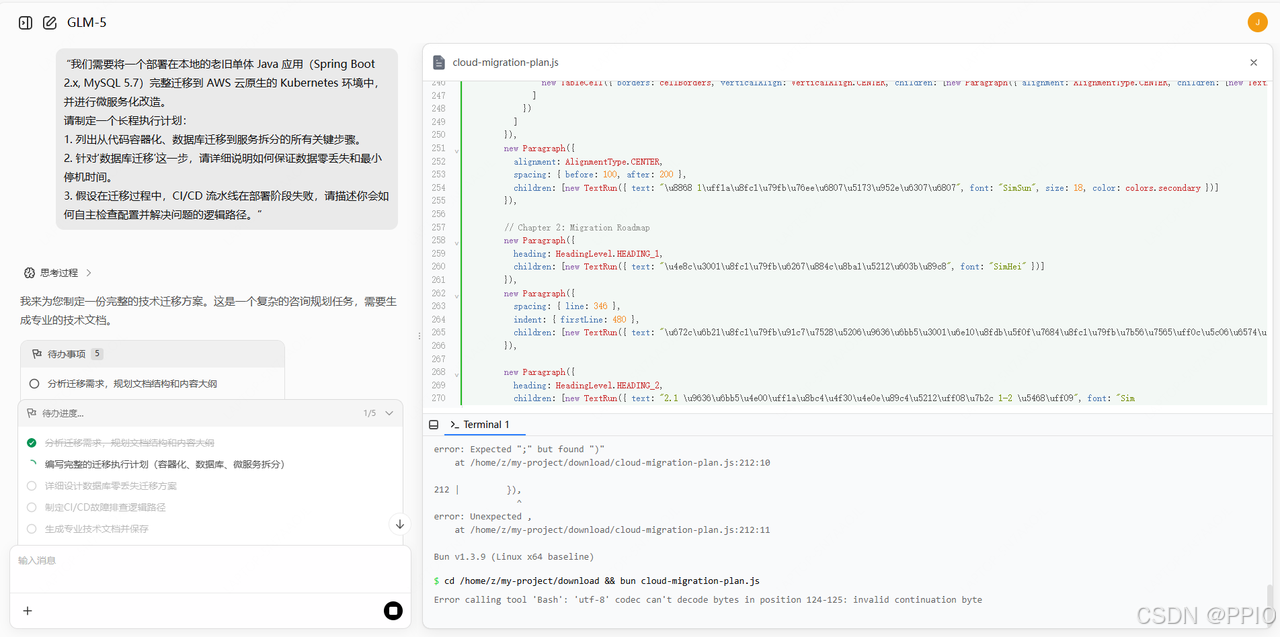Screen dimensions: 1280x637
Task: Fold the code block at line 251
Action: point(457,149)
